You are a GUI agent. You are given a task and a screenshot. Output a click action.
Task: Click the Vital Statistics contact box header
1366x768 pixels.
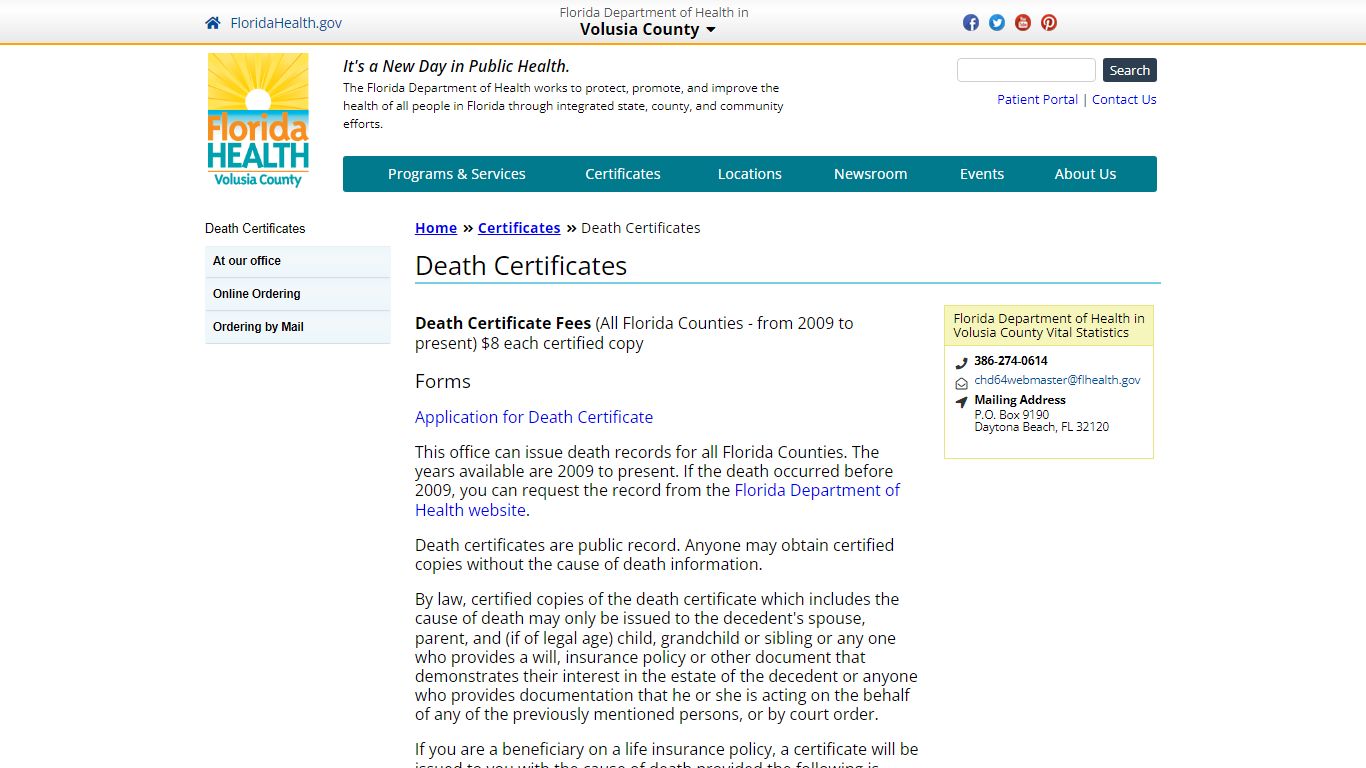pos(1049,326)
